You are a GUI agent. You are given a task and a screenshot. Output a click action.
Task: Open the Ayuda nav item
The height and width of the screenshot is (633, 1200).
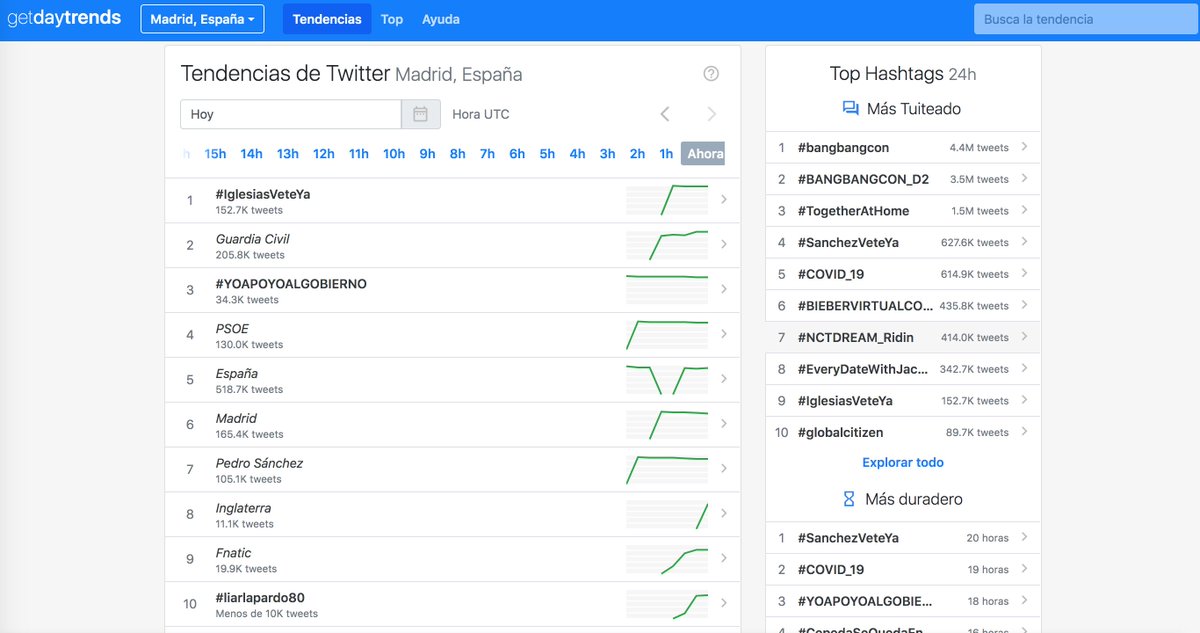[x=441, y=19]
